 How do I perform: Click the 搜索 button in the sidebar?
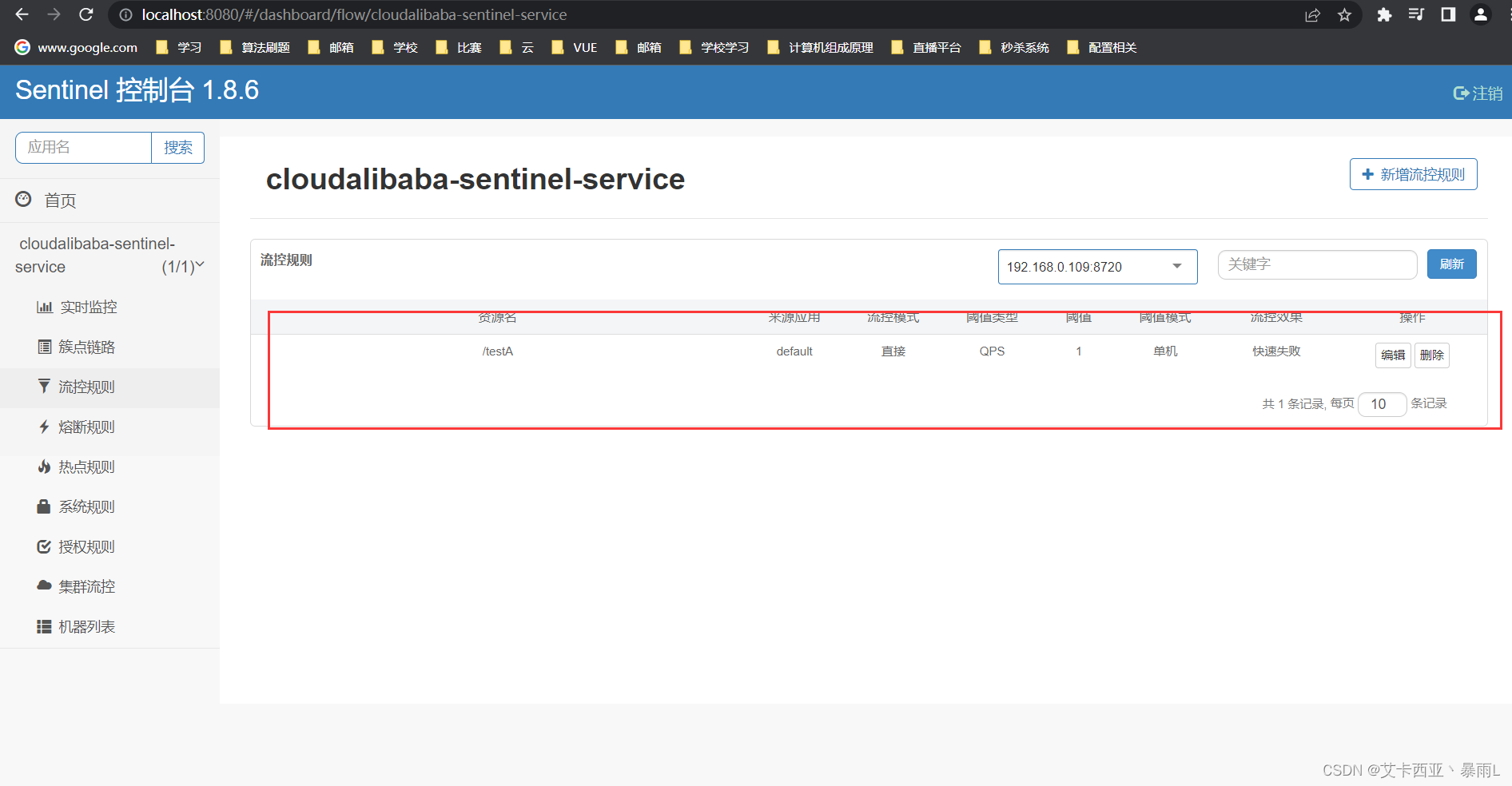click(x=178, y=148)
